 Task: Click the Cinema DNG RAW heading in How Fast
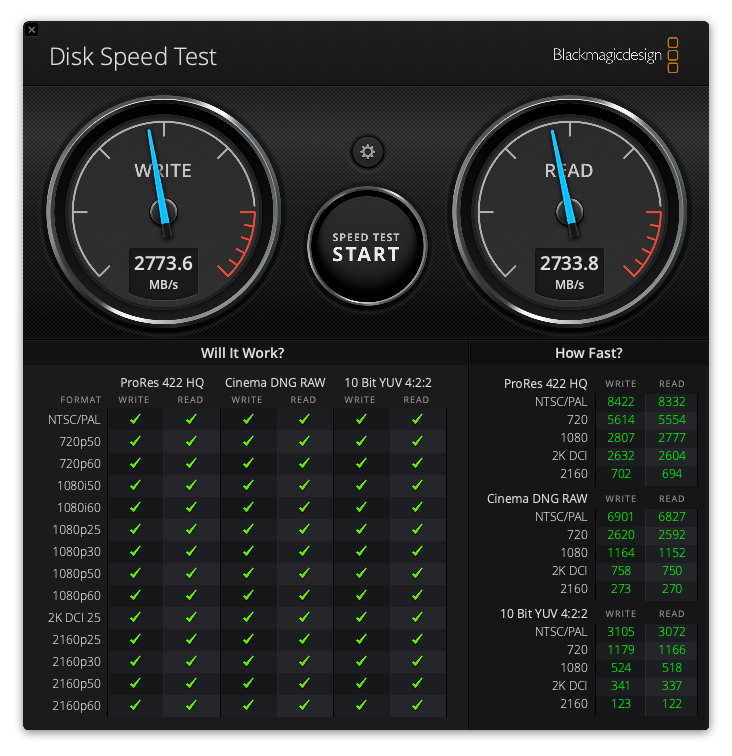point(537,499)
